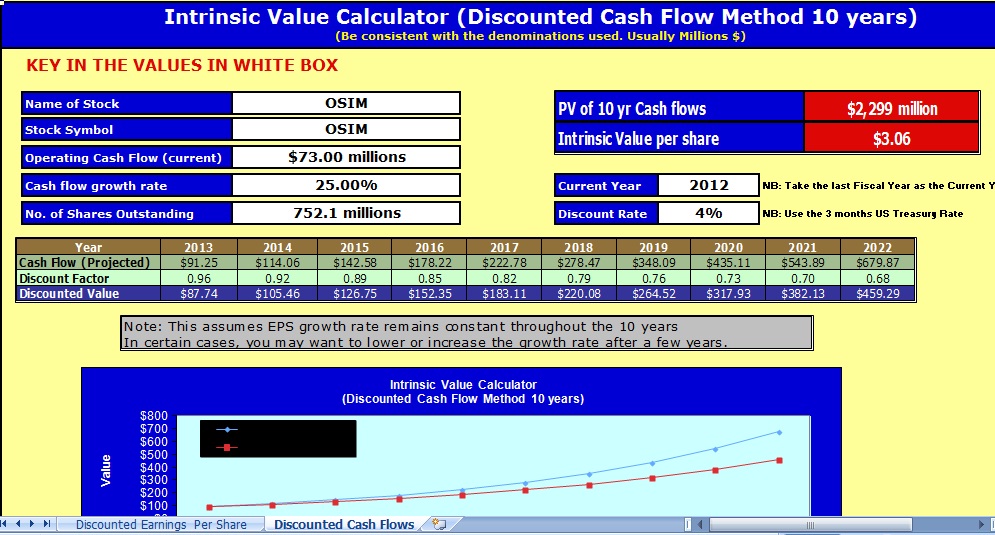Select projected cash flow cell $91.25

[x=199, y=262]
